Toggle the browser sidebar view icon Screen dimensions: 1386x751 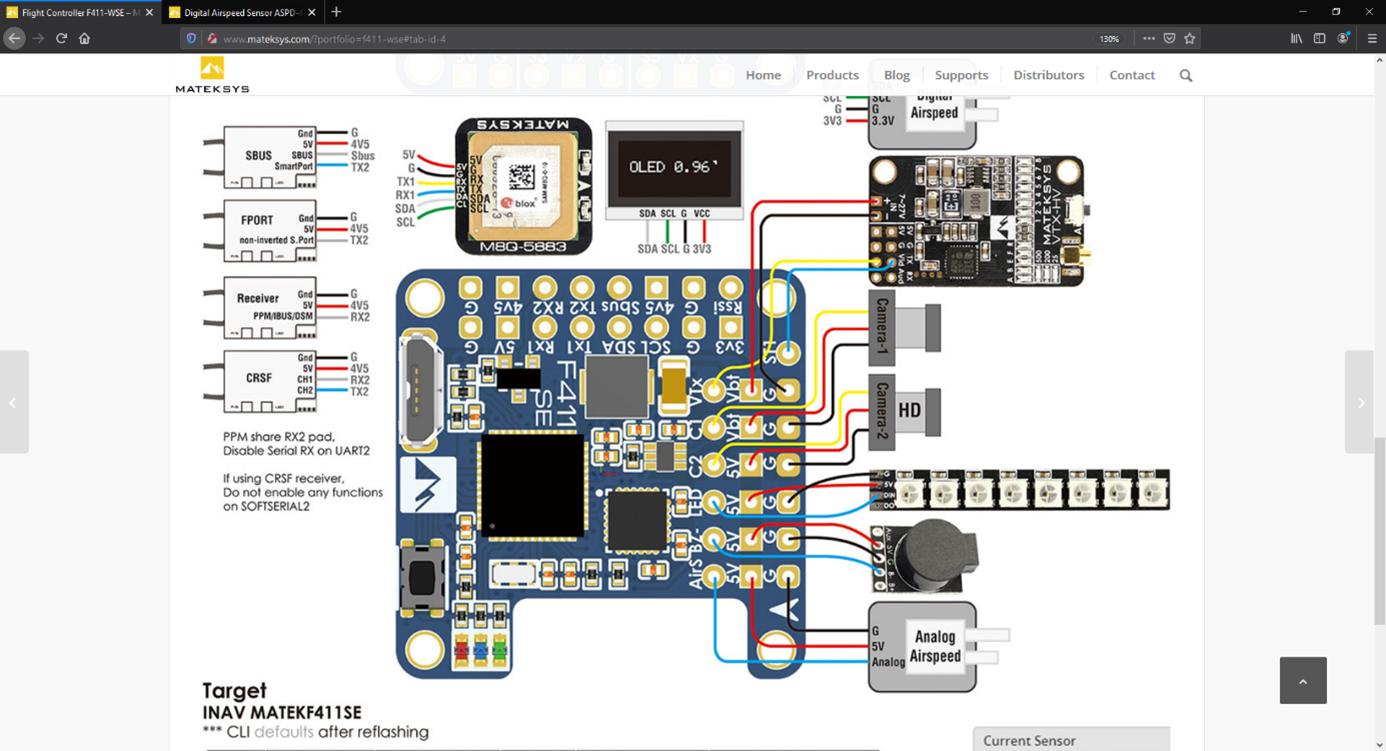[1320, 38]
